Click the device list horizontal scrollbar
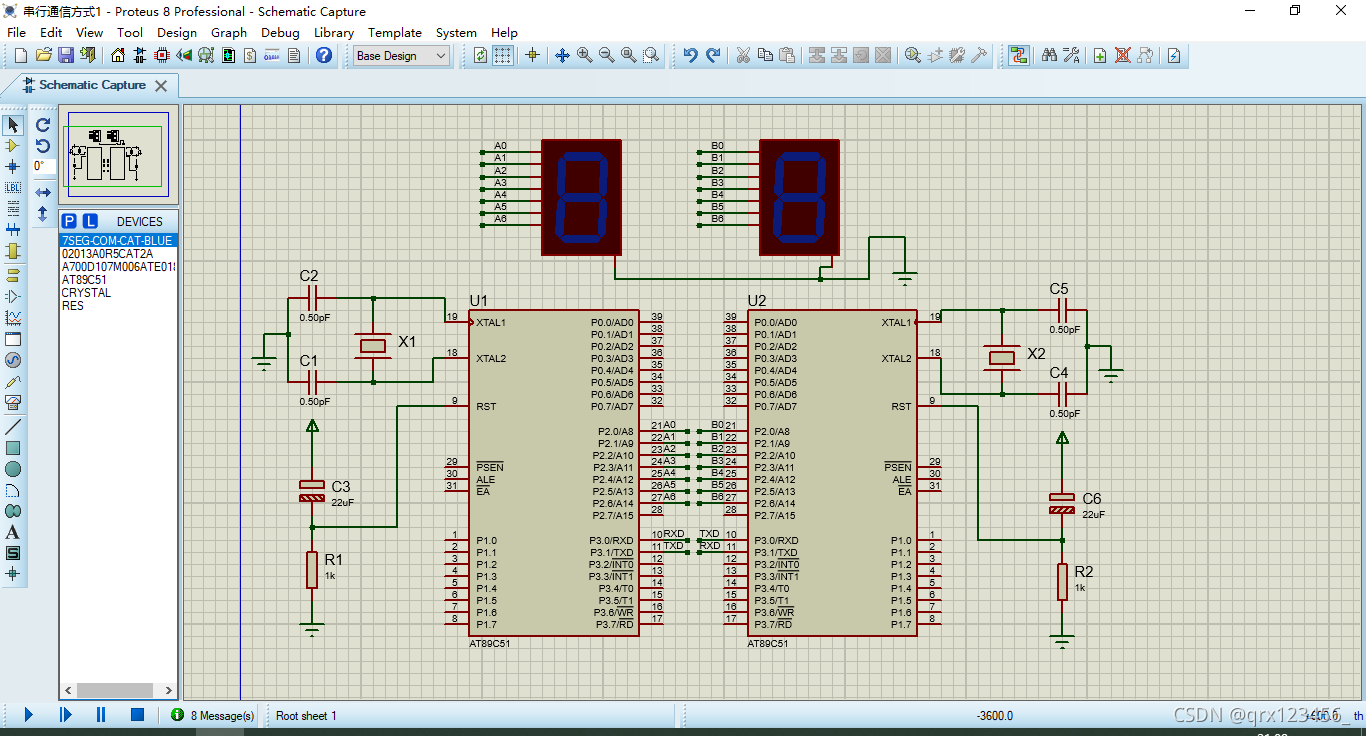This screenshot has height=736, width=1366. point(118,691)
